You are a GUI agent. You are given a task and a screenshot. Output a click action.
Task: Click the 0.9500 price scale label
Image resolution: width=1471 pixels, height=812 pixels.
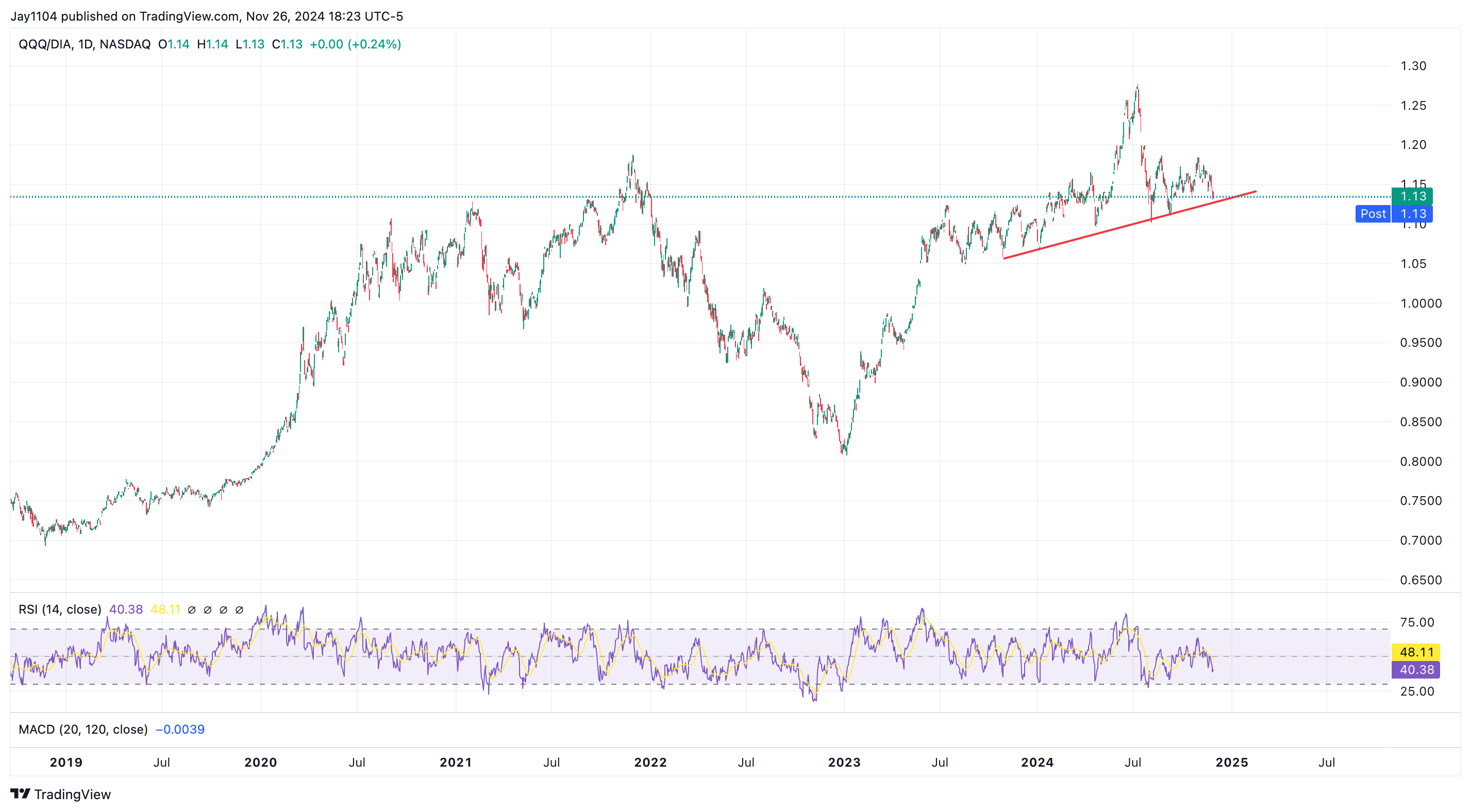[1421, 343]
